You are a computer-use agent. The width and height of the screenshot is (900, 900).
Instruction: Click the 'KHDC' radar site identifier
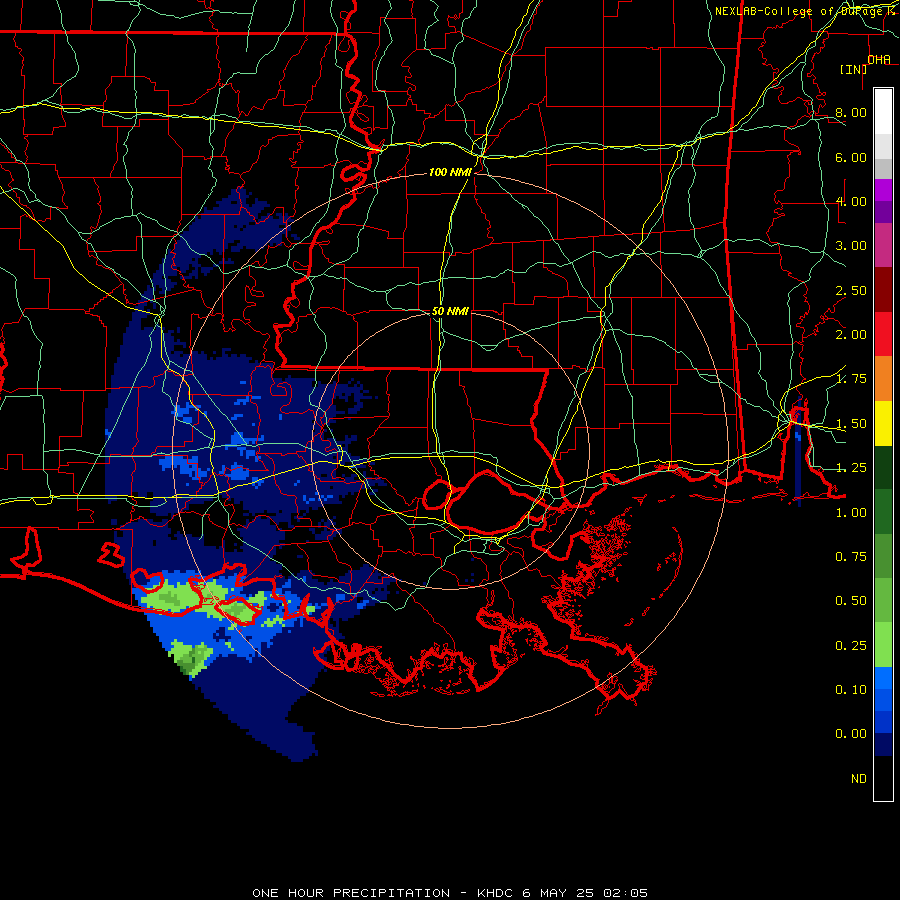495,893
